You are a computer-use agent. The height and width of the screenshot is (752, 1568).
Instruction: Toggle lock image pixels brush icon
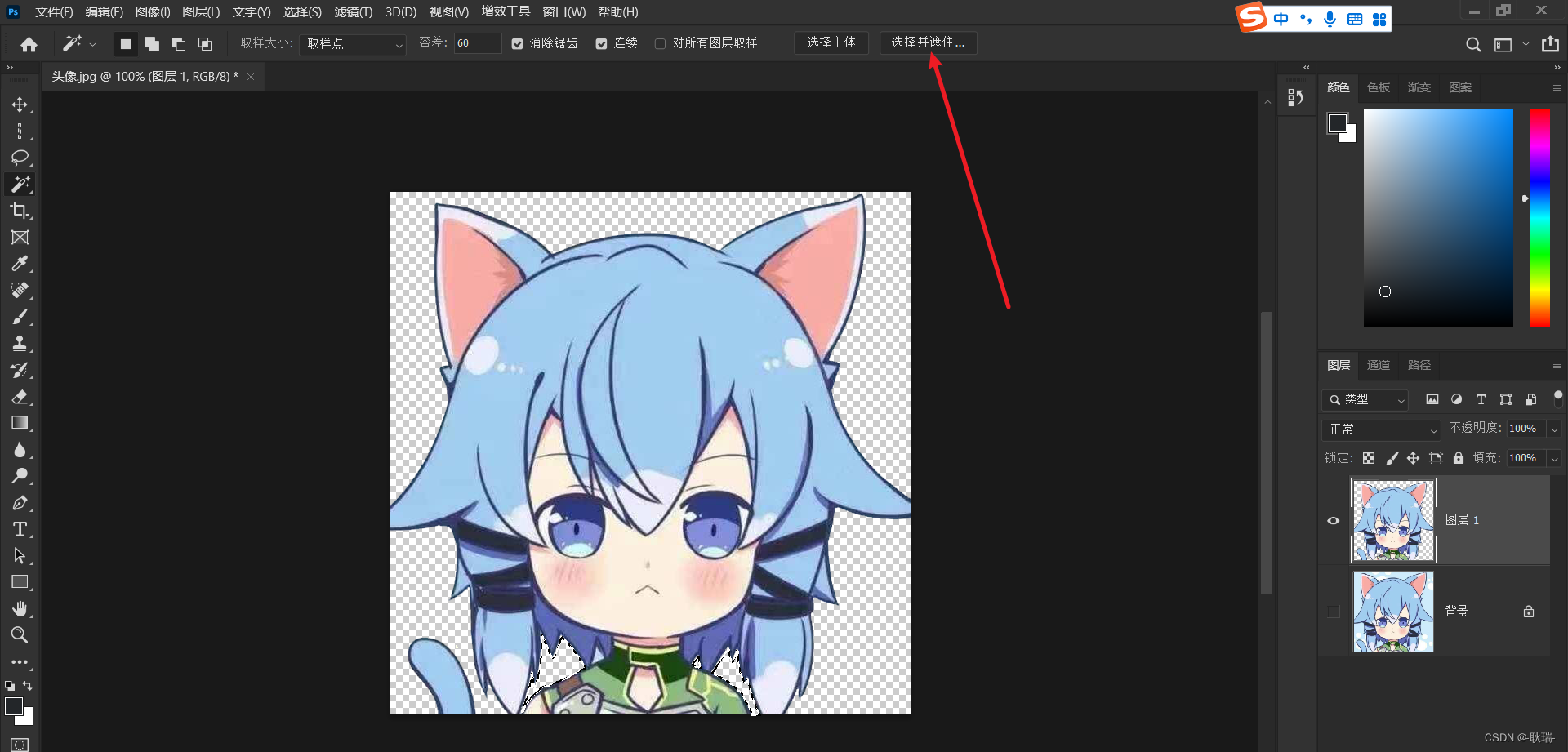(1392, 458)
